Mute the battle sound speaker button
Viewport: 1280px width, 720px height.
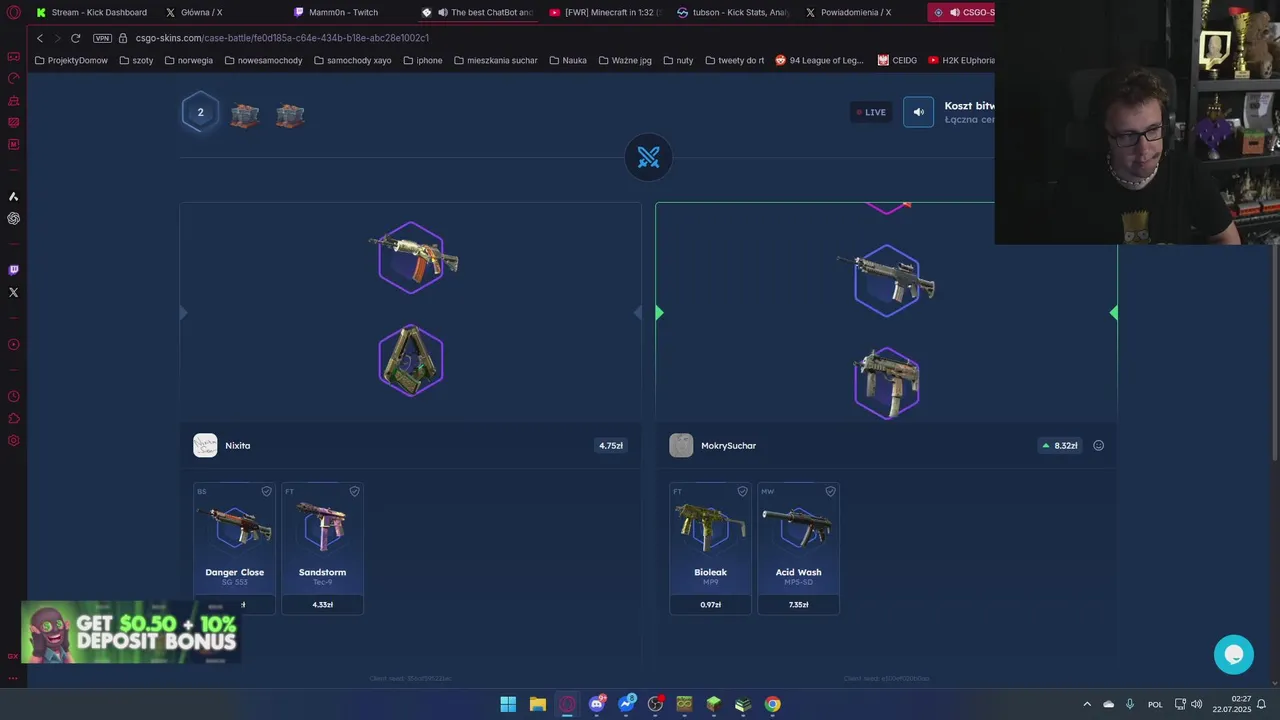click(x=918, y=112)
